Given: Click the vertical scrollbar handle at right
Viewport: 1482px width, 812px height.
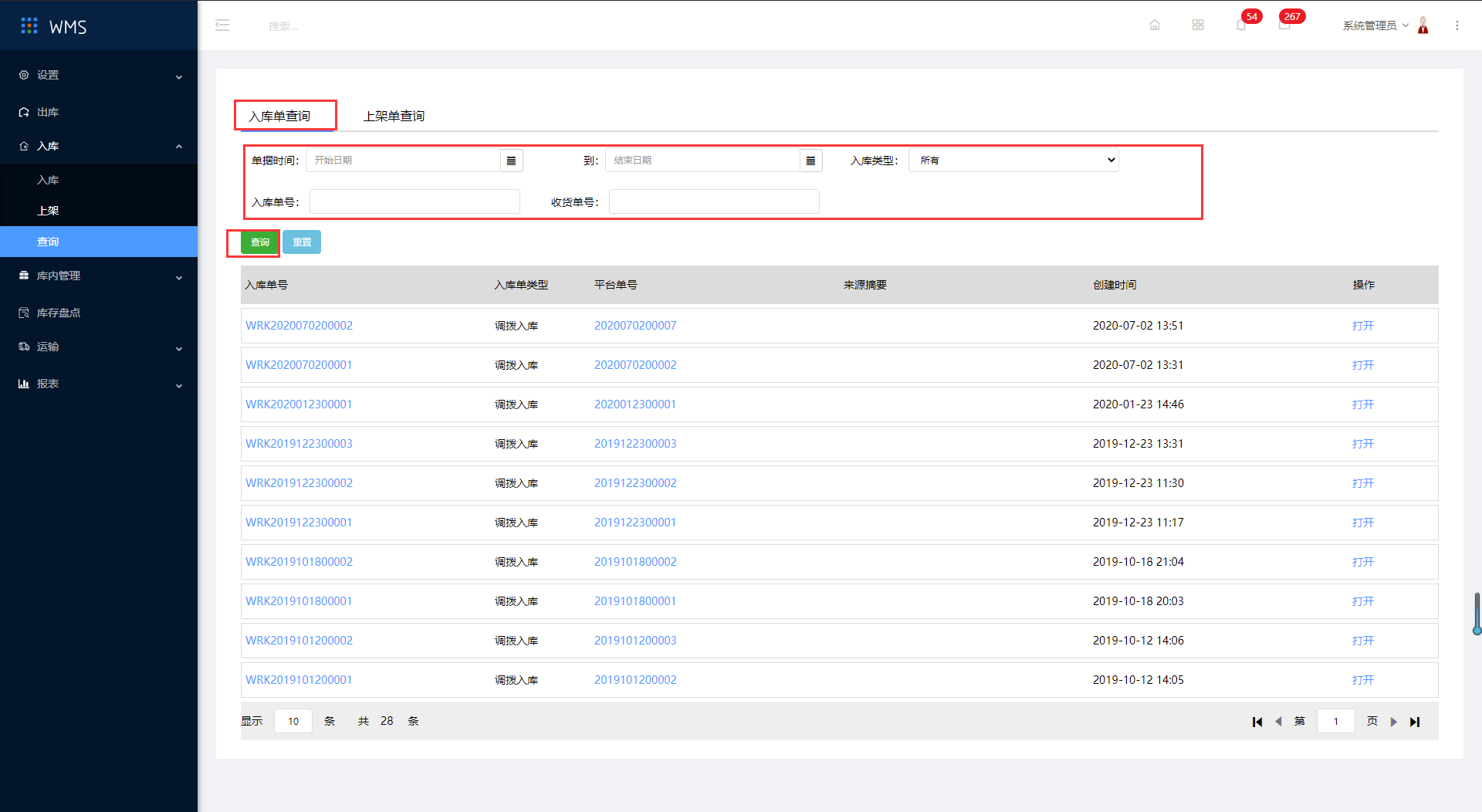Looking at the screenshot, I should [x=1477, y=614].
